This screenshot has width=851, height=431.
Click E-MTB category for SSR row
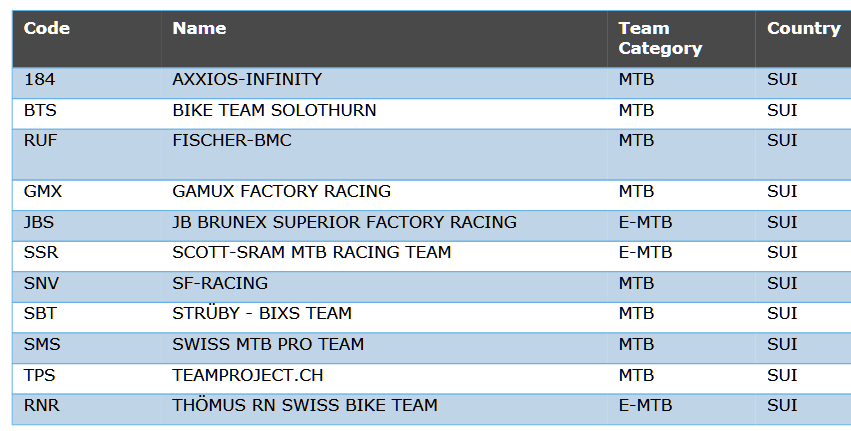[x=645, y=252]
